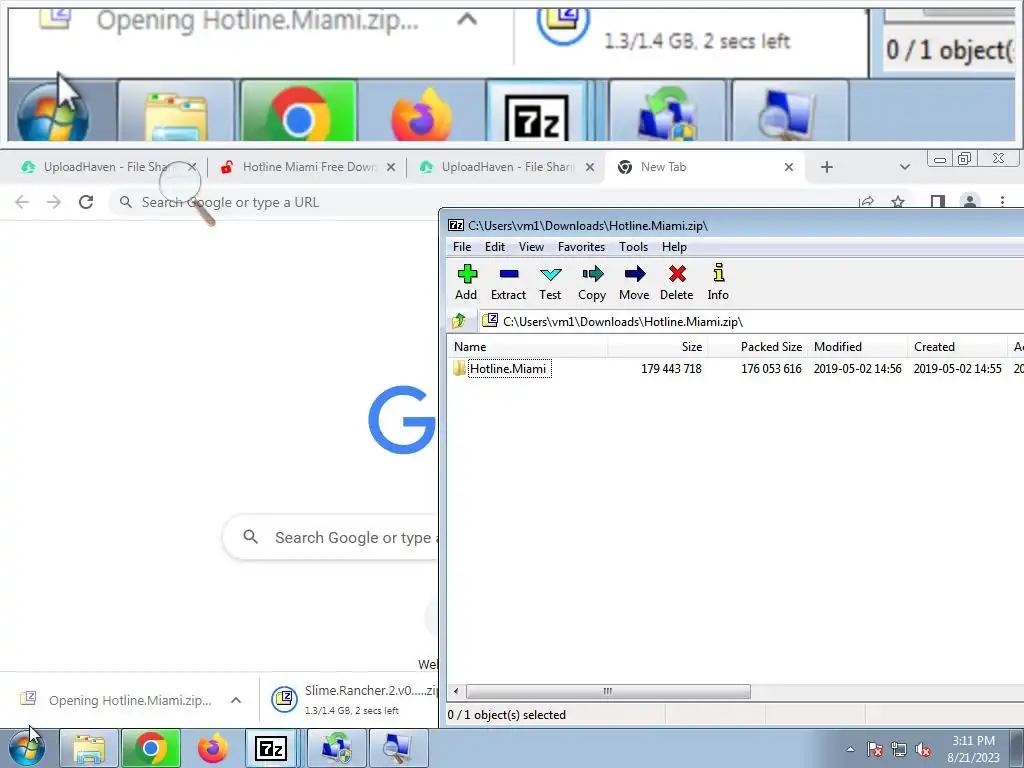The width and height of the screenshot is (1024, 768).
Task: Click Chrome forward arrow
Action: pyautogui.click(x=54, y=202)
